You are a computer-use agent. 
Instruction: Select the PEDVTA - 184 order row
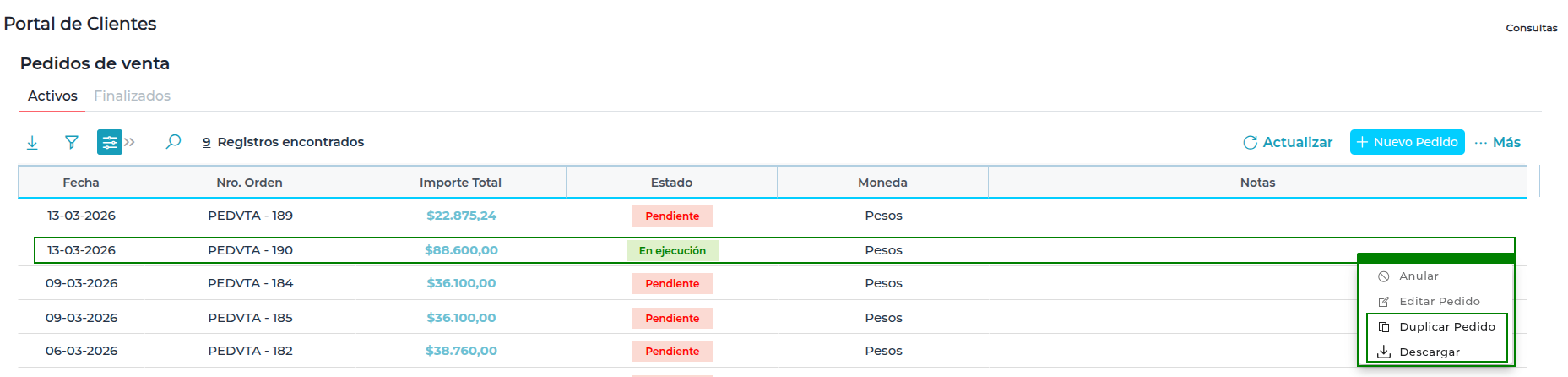pos(250,283)
